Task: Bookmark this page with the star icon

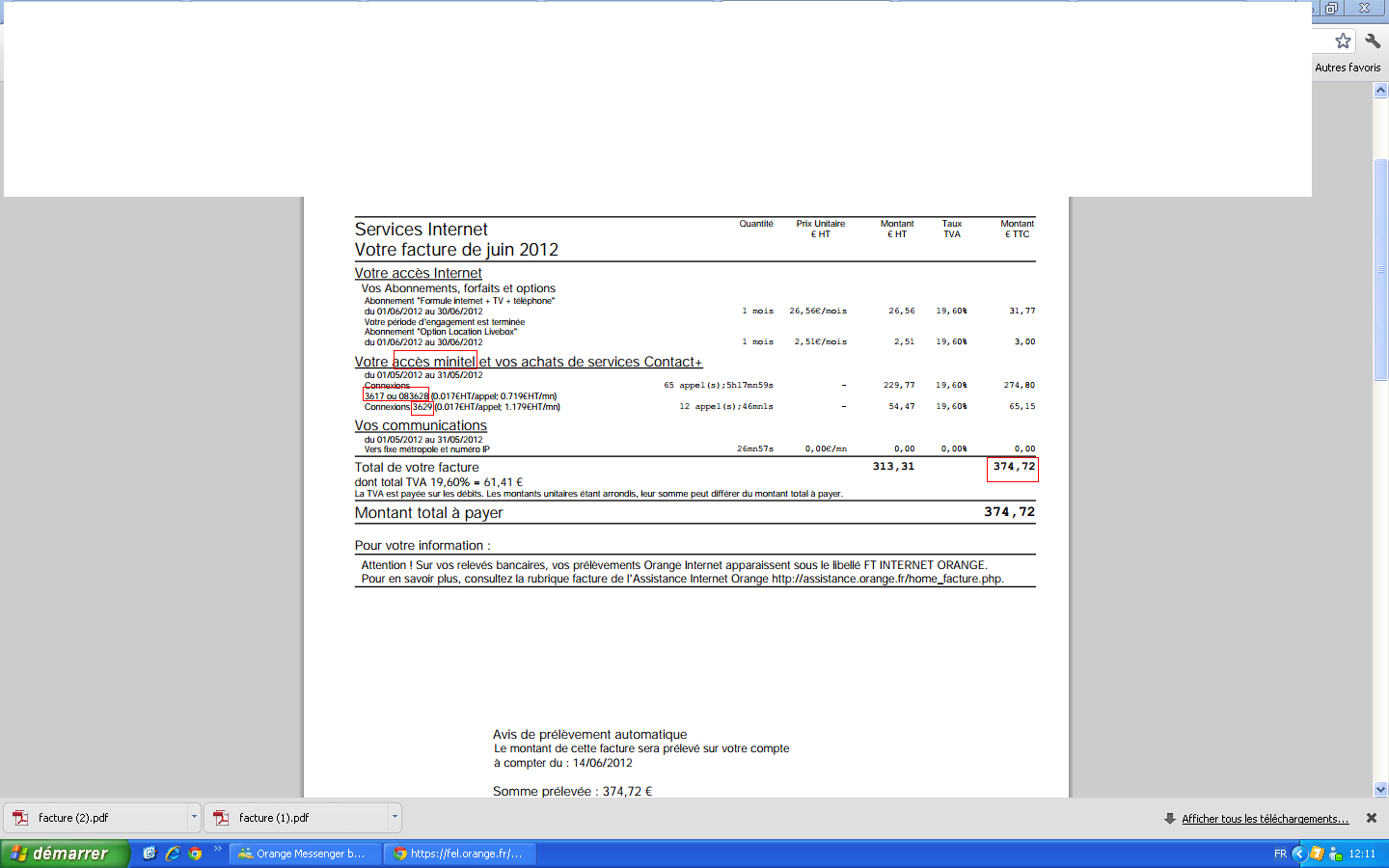Action: click(x=1343, y=41)
